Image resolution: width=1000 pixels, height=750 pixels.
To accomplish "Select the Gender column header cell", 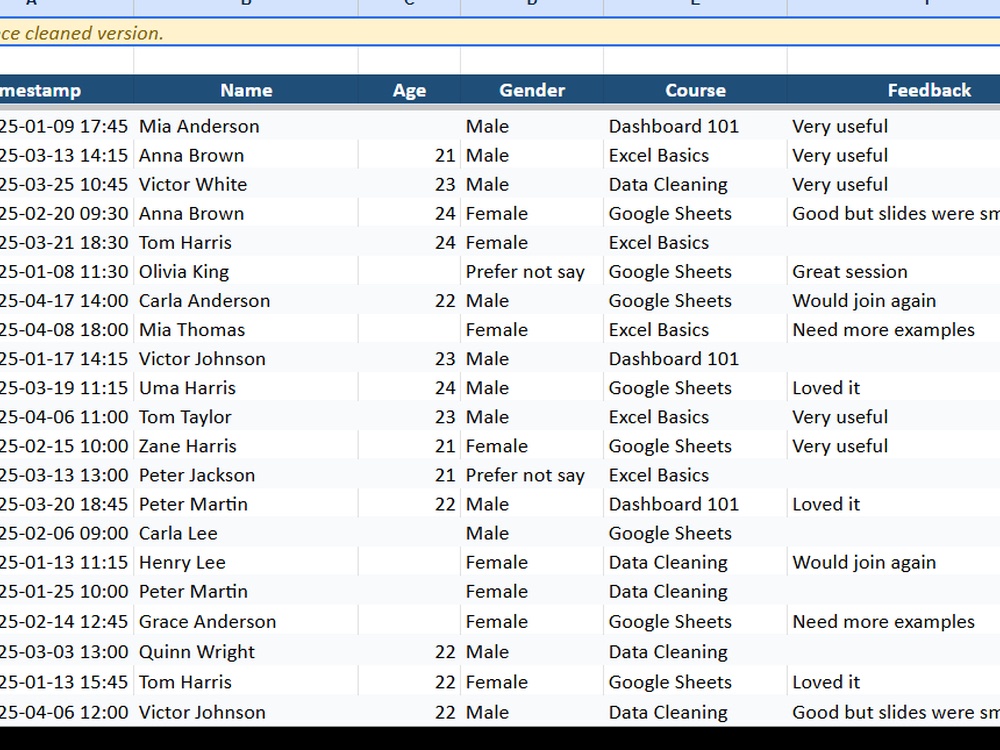I will tap(532, 90).
